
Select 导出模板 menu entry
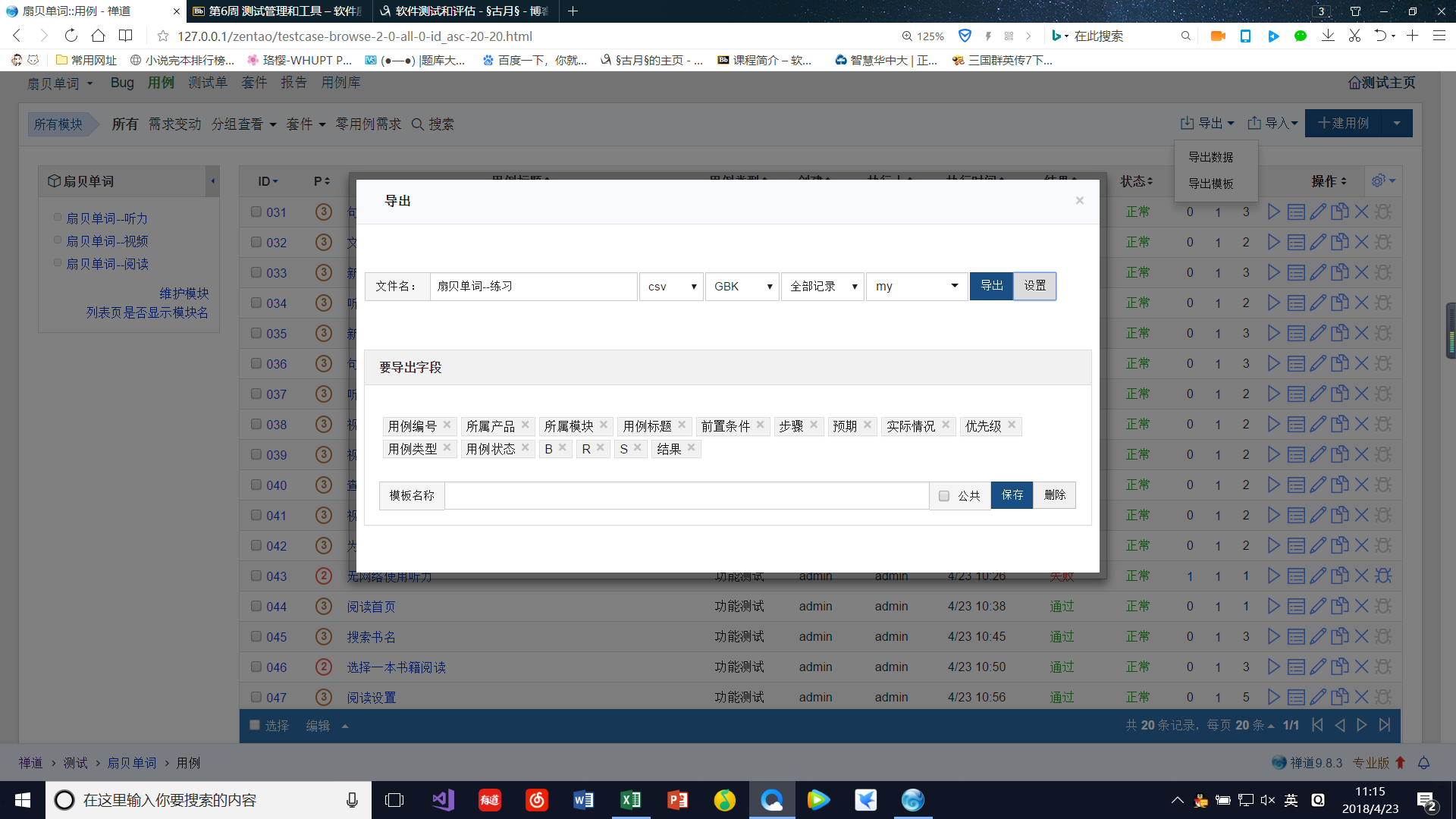click(1210, 184)
